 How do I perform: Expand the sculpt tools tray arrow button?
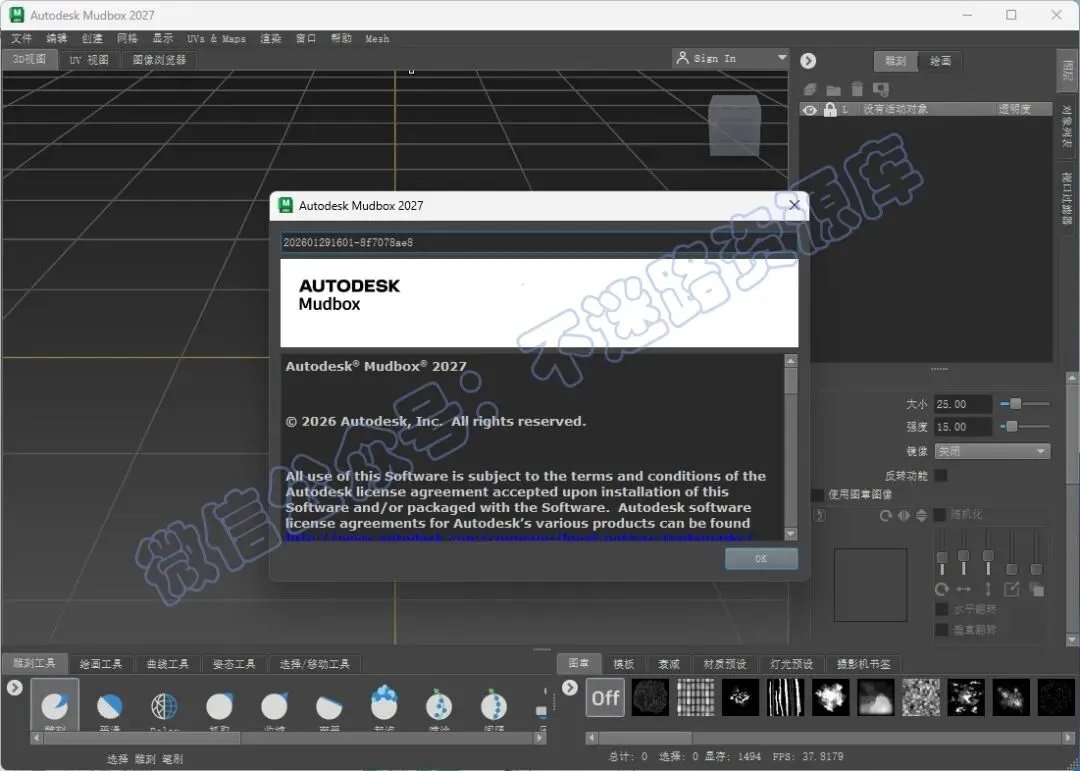[14, 687]
